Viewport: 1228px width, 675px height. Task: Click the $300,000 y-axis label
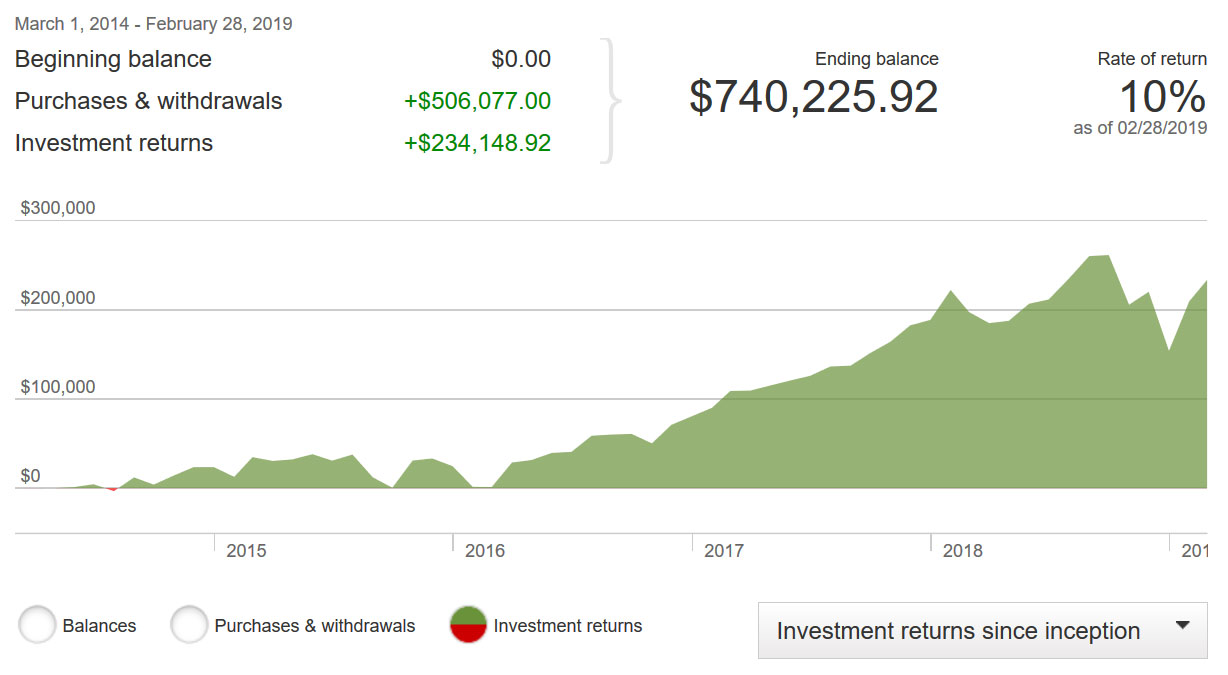(x=58, y=208)
